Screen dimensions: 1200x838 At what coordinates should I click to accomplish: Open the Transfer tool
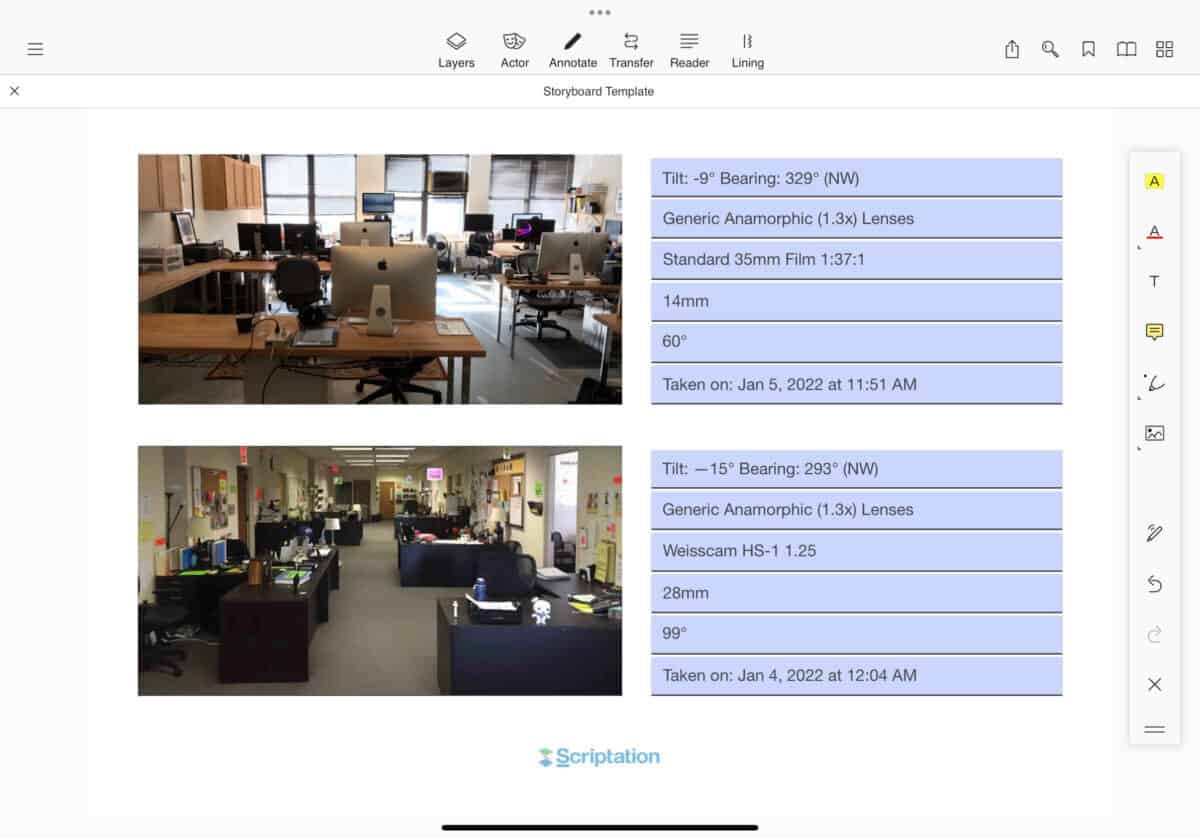click(631, 48)
